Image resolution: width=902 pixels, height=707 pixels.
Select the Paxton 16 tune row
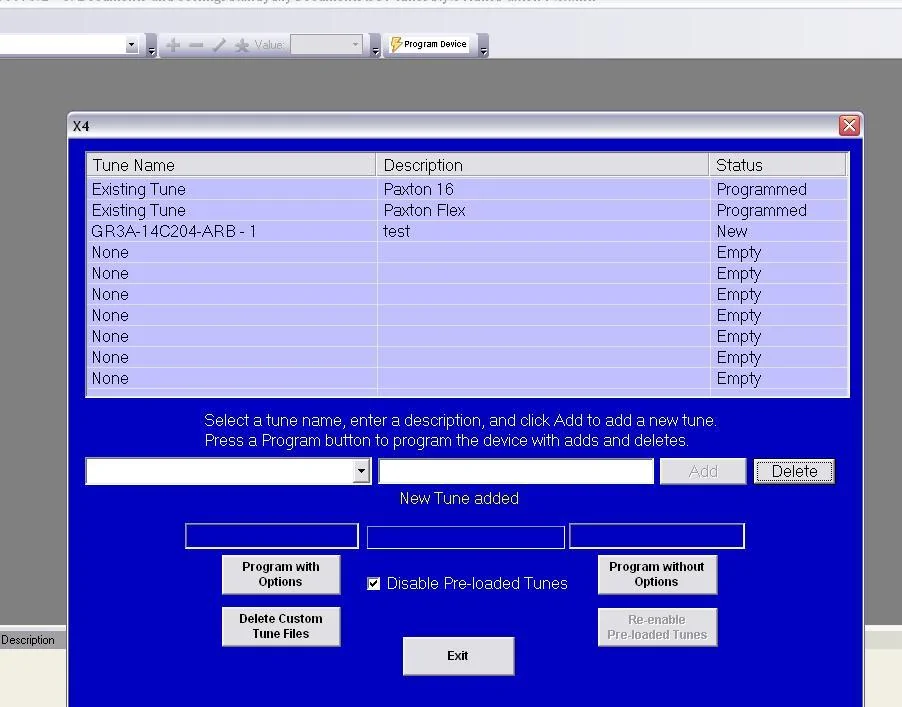467,189
